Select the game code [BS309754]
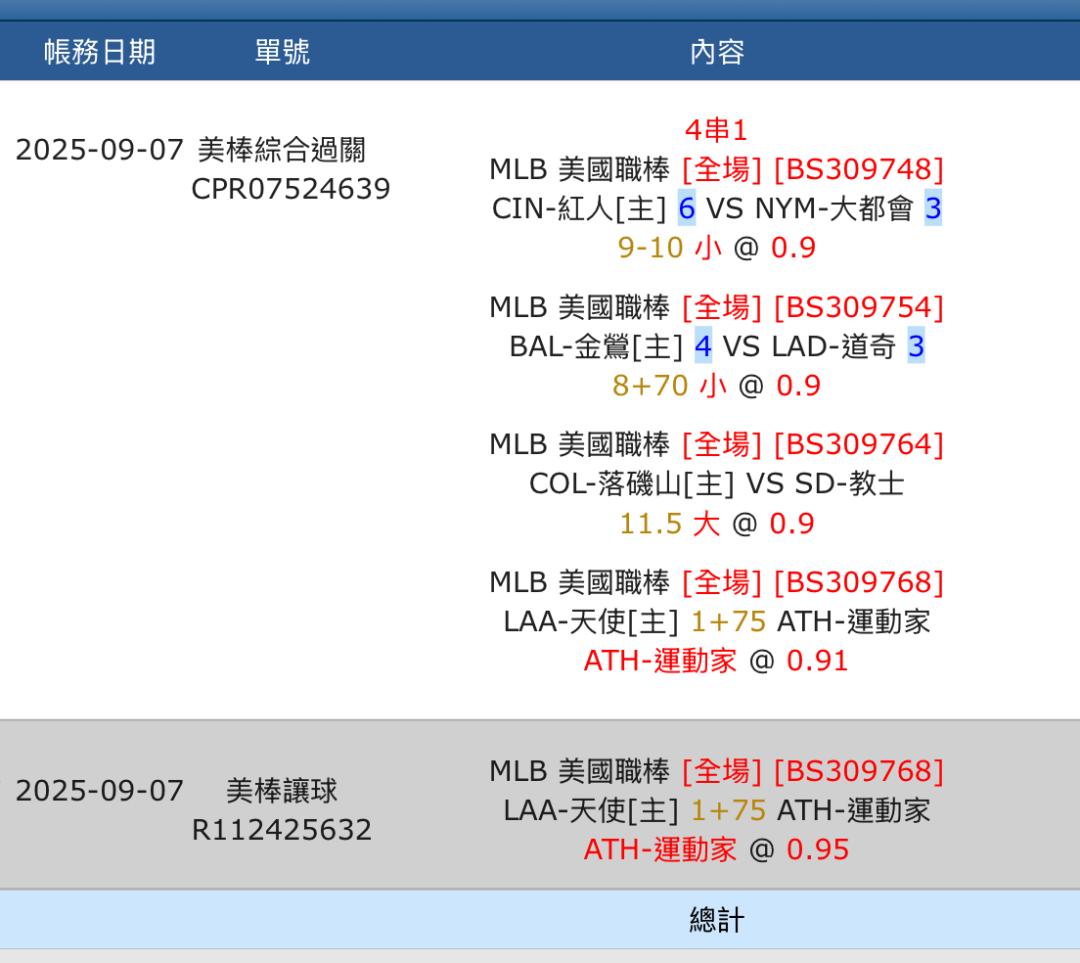Image resolution: width=1080 pixels, height=963 pixels. [859, 307]
